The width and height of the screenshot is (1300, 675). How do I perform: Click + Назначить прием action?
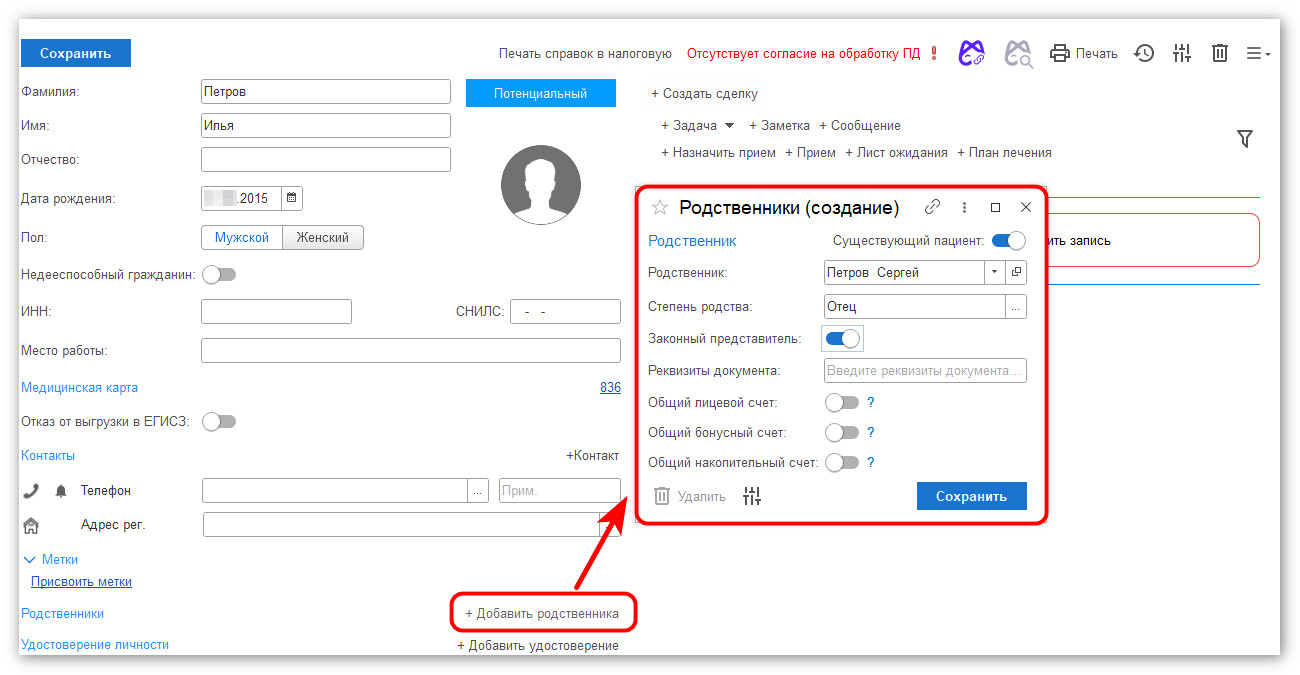point(718,153)
